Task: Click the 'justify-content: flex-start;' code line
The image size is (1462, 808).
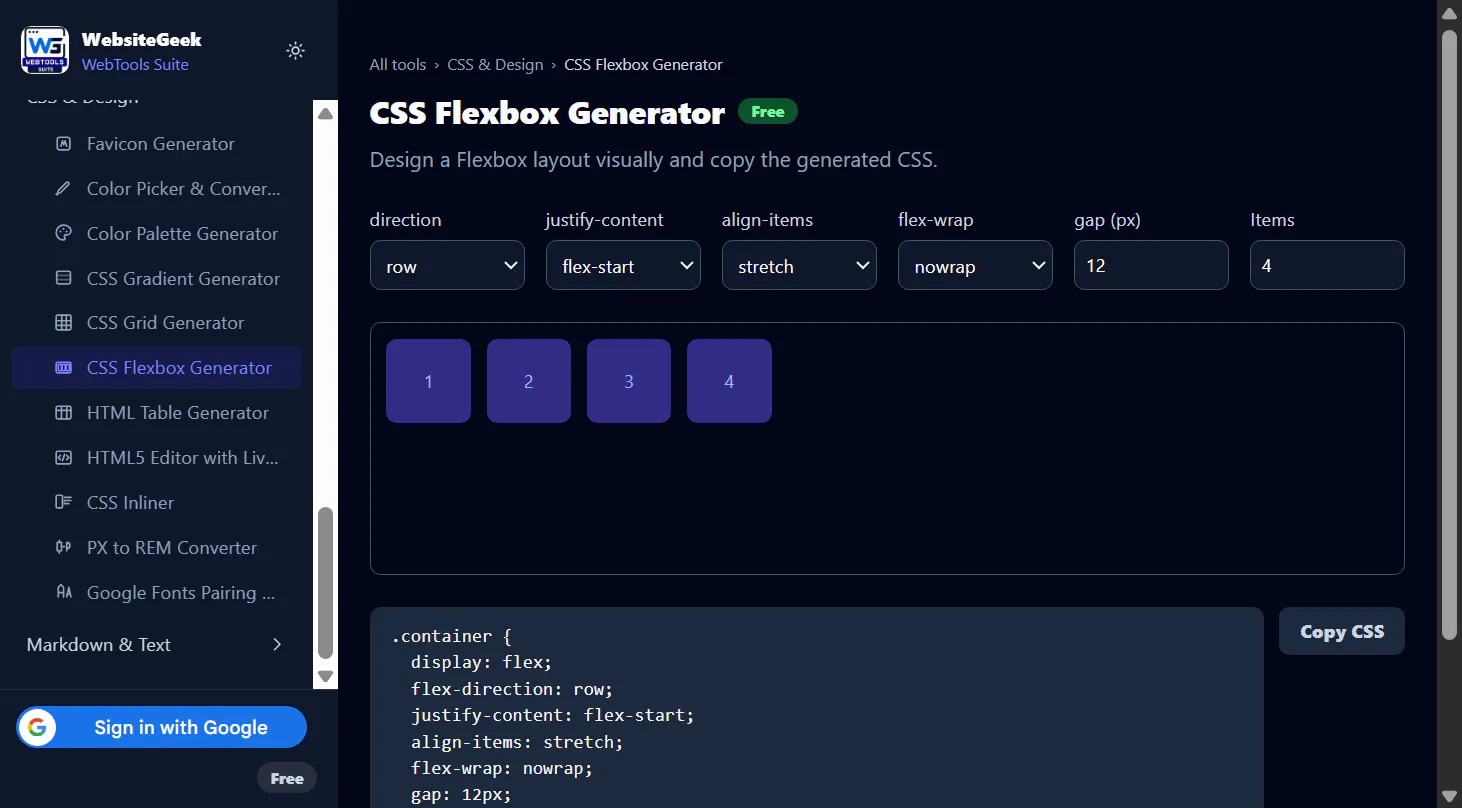Action: tap(552, 715)
